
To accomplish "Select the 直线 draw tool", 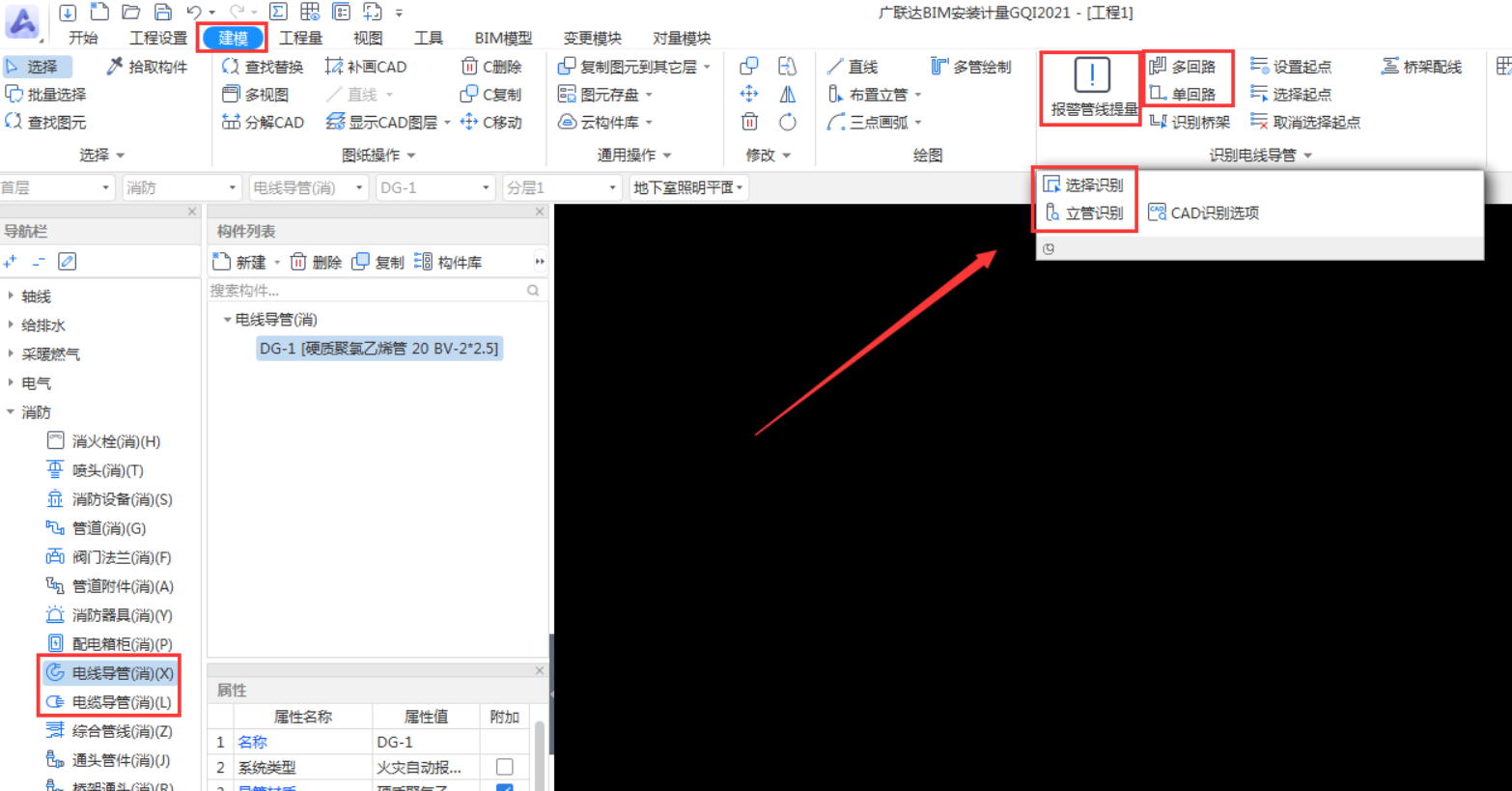I will pyautogui.click(x=853, y=67).
